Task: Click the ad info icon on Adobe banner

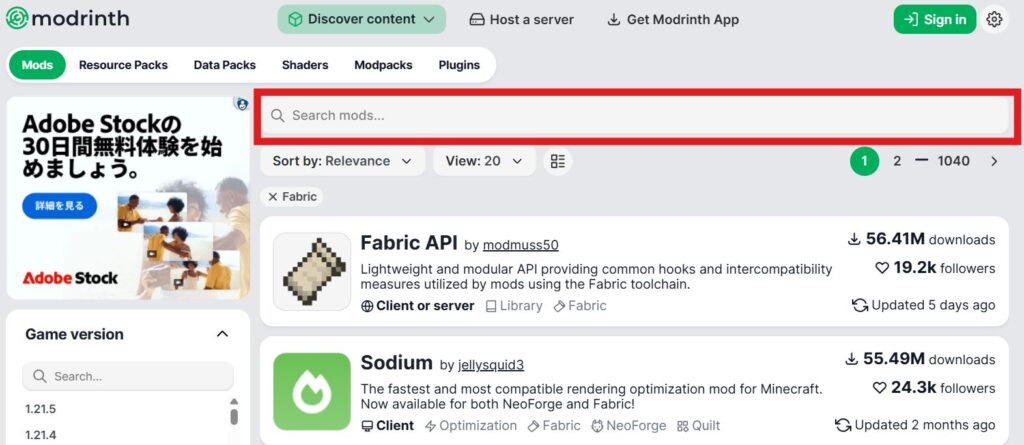Action: coord(242,104)
